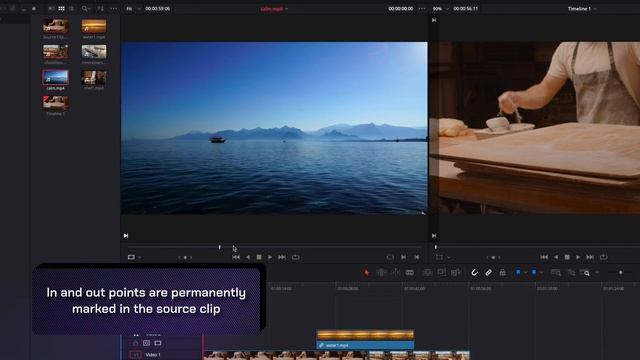Open source viewer mode dropdown
This screenshot has width=640, height=360.
pyautogui.click(x=134, y=257)
